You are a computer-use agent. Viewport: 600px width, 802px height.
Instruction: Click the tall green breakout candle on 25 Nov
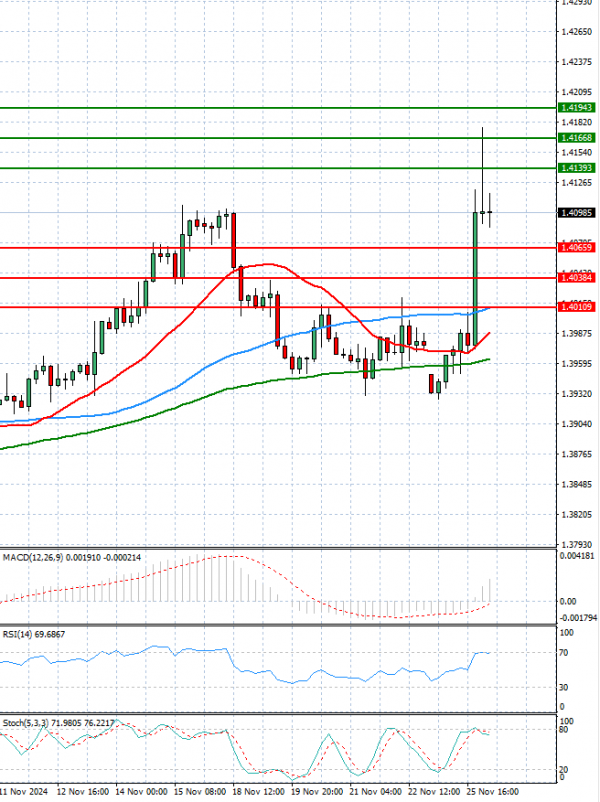476,278
